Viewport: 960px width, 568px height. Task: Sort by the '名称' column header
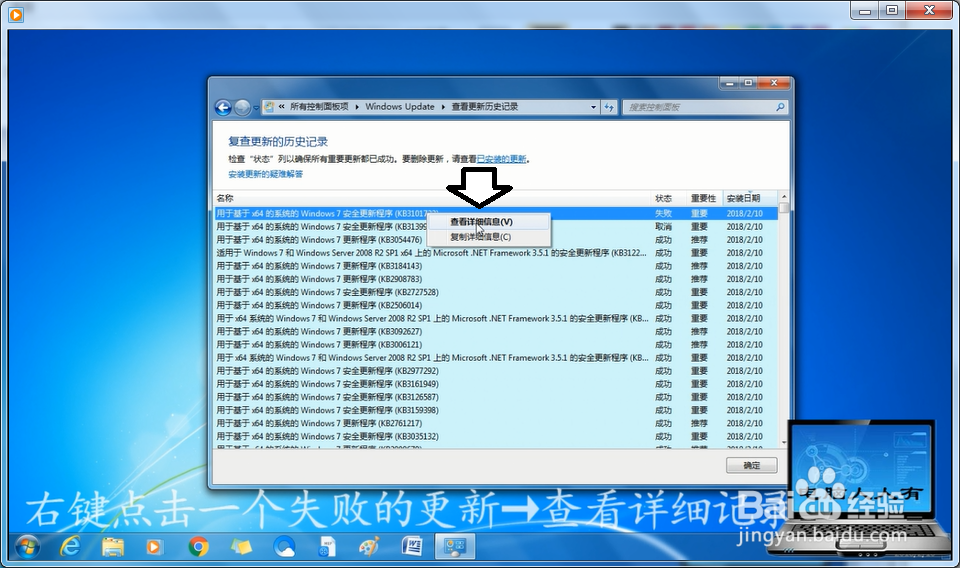pyautogui.click(x=432, y=198)
